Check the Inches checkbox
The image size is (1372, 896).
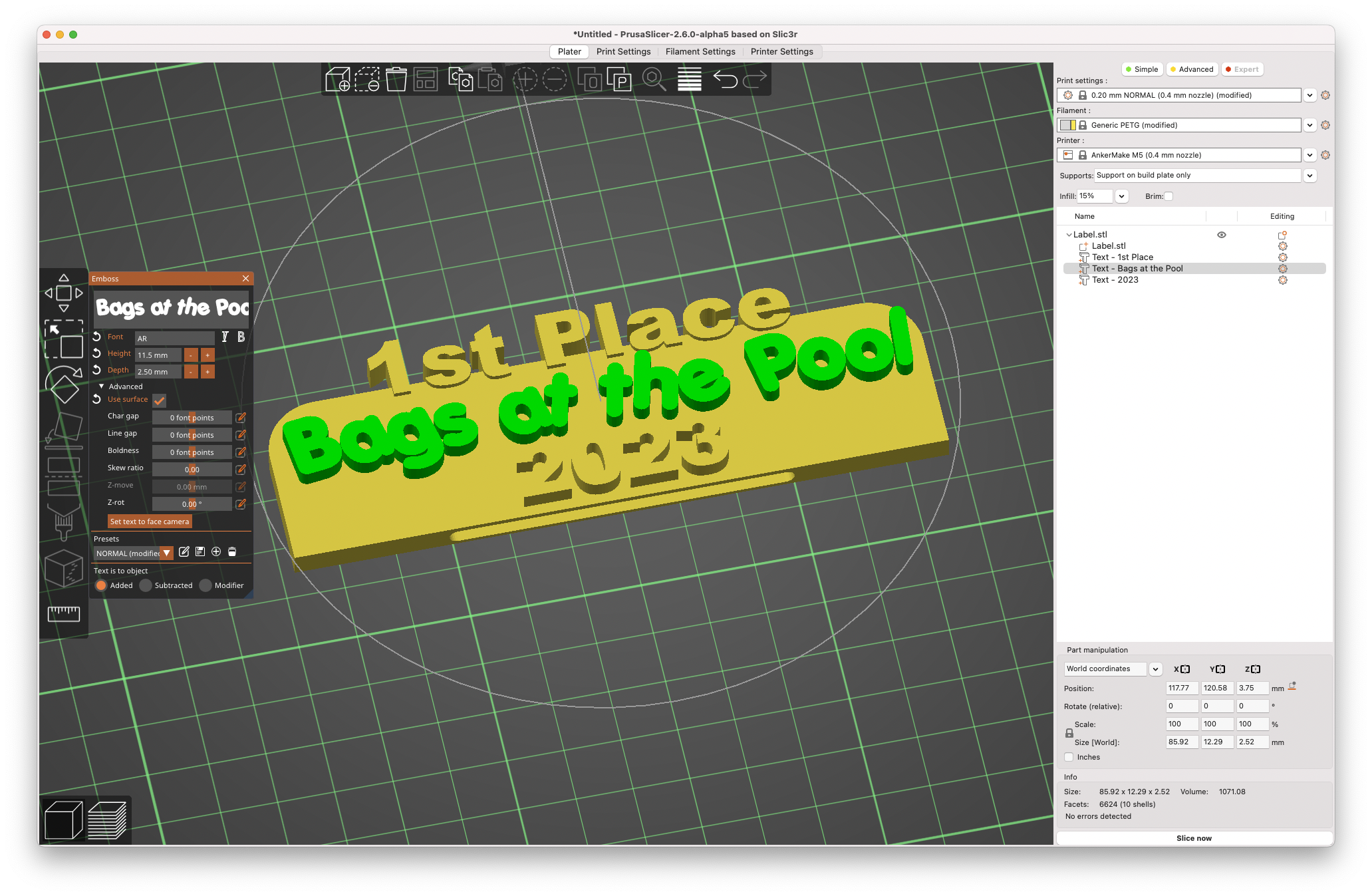pos(1069,757)
